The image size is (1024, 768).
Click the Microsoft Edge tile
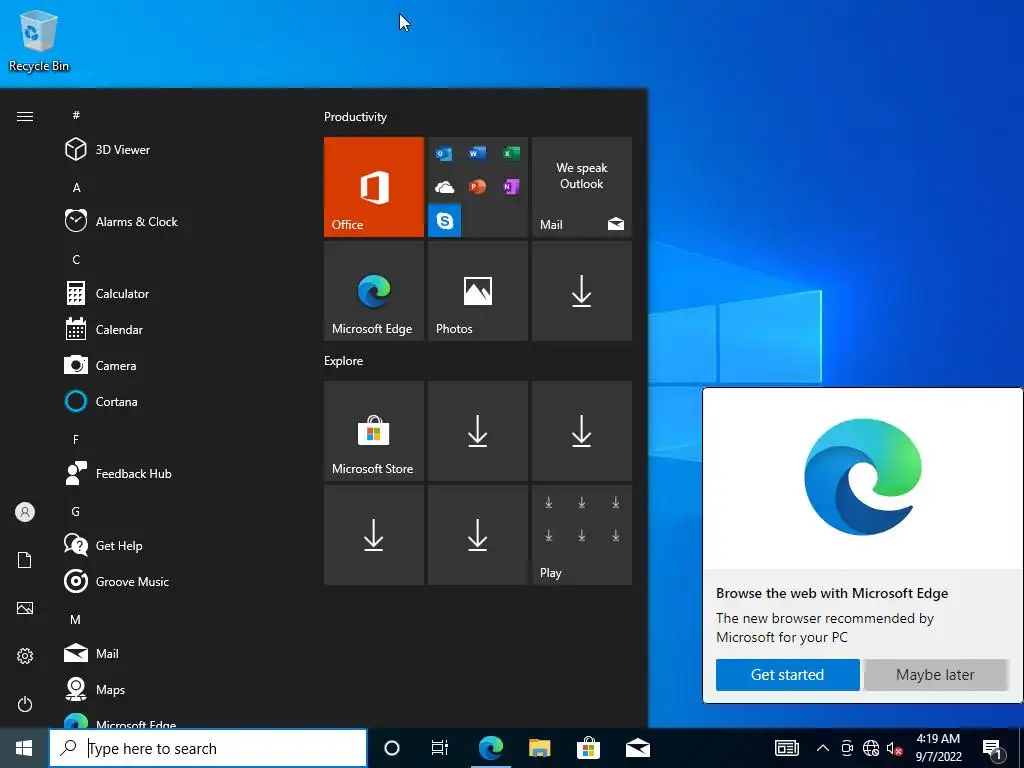pyautogui.click(x=374, y=291)
